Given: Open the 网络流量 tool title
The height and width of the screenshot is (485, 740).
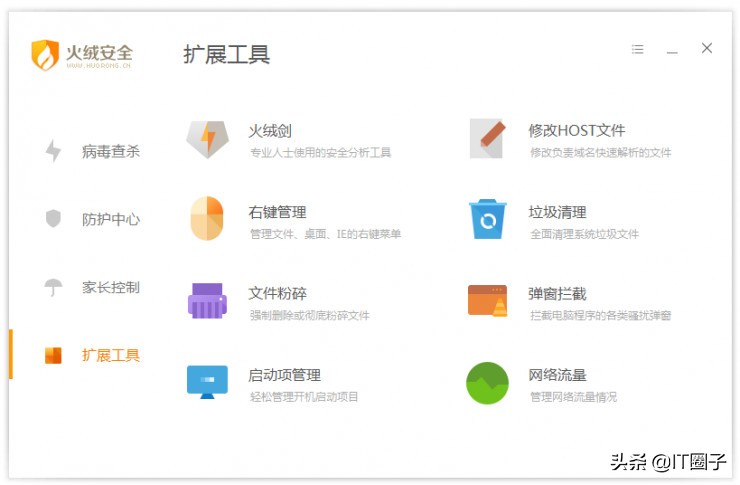Looking at the screenshot, I should [x=557, y=375].
